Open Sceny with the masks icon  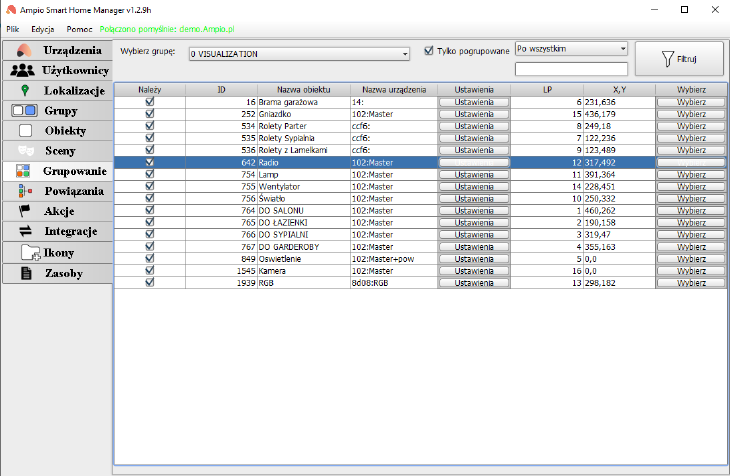(58, 151)
